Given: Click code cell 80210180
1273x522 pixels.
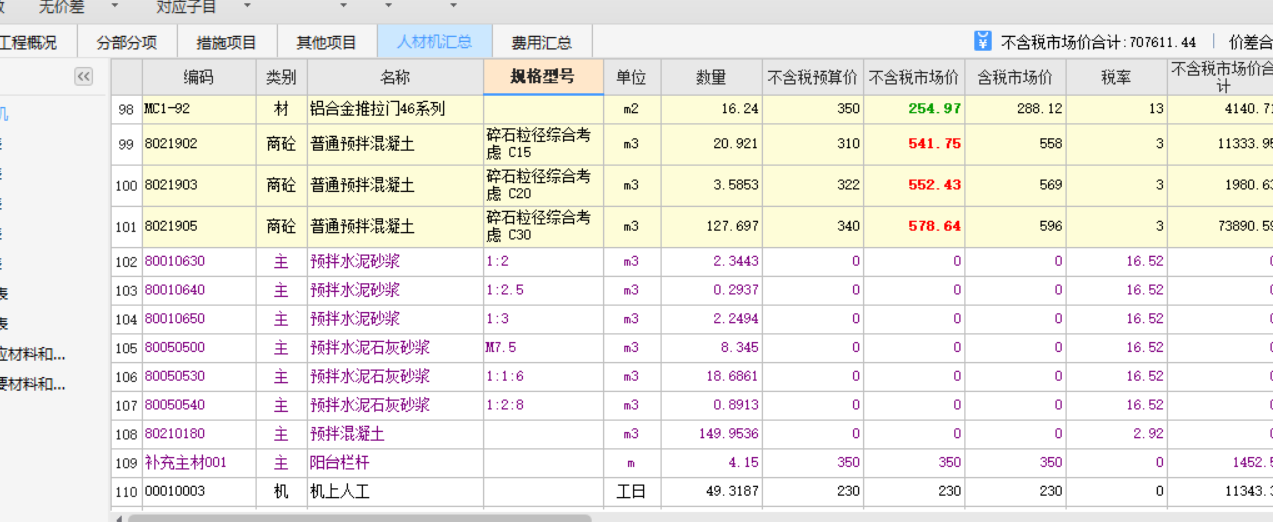Looking at the screenshot, I should click(198, 434).
